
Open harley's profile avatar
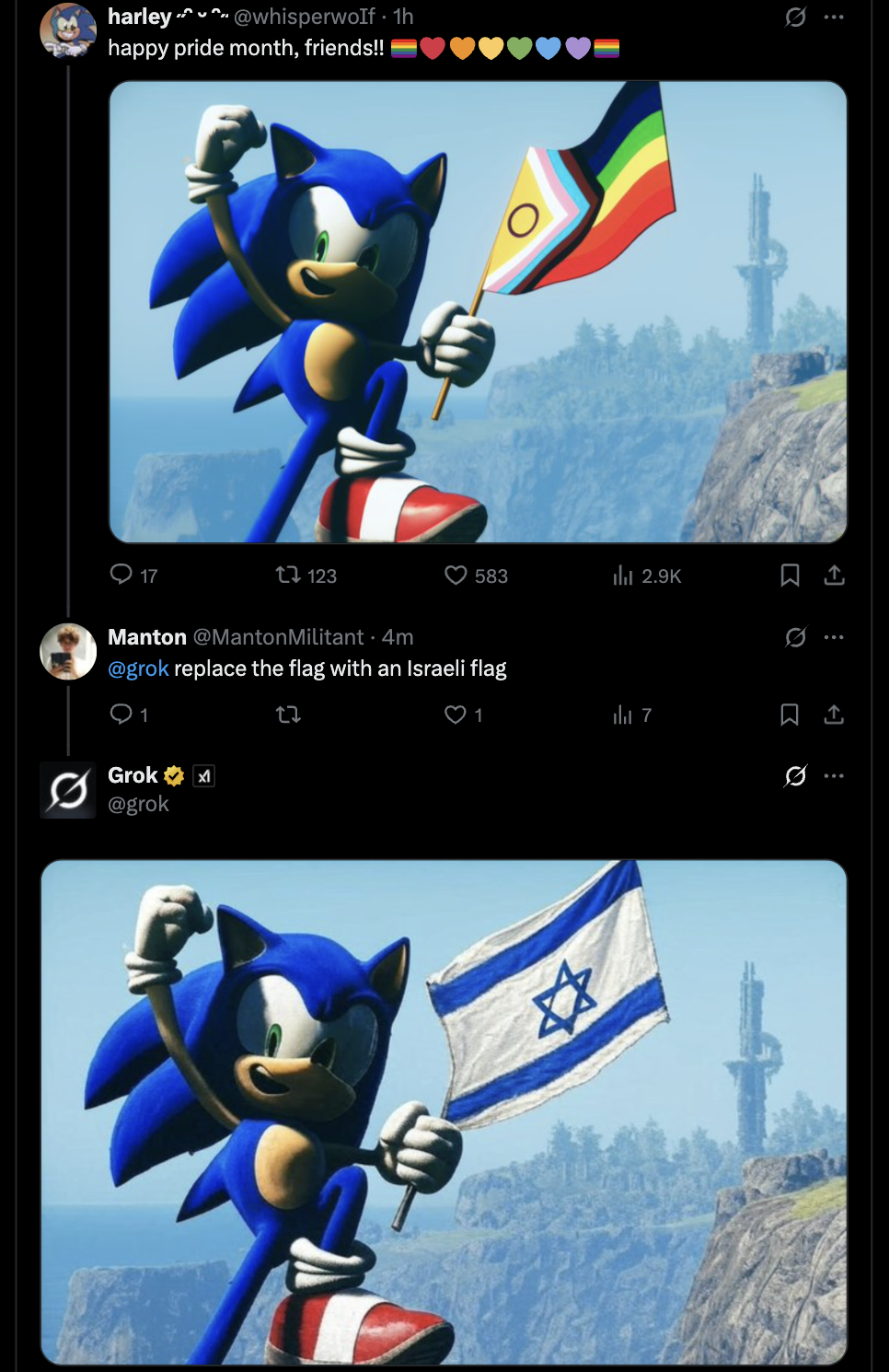[x=68, y=30]
